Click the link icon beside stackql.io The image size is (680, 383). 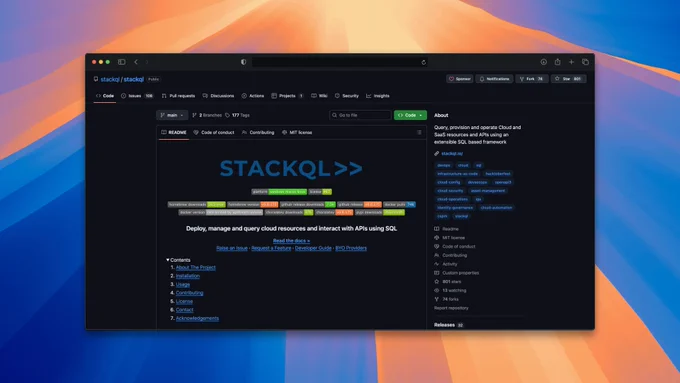437,154
